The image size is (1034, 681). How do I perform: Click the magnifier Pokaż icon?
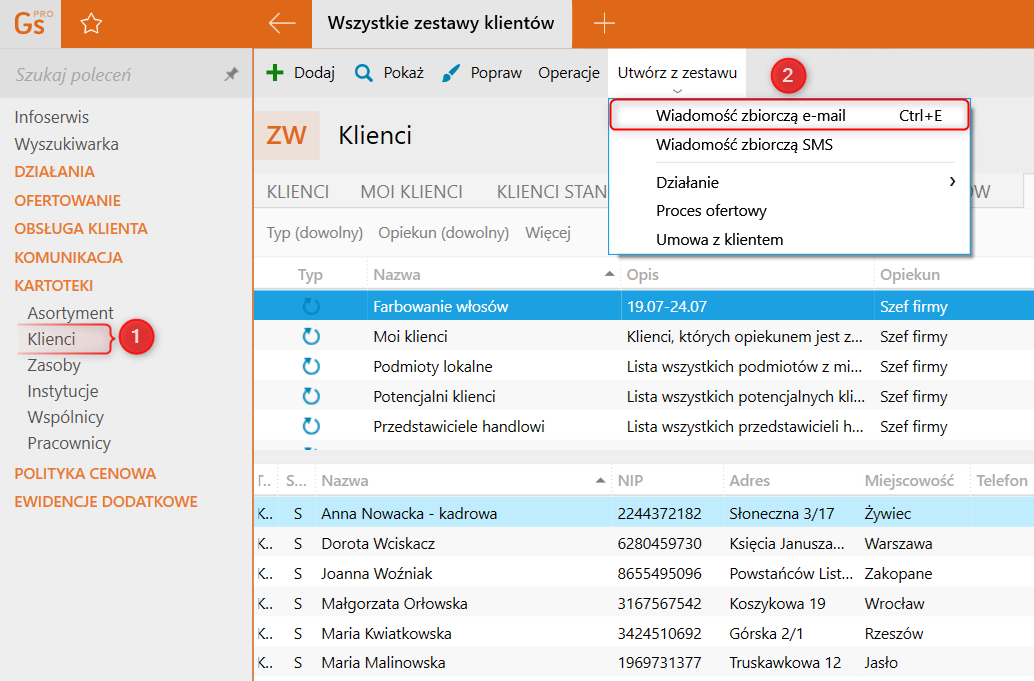click(363, 73)
